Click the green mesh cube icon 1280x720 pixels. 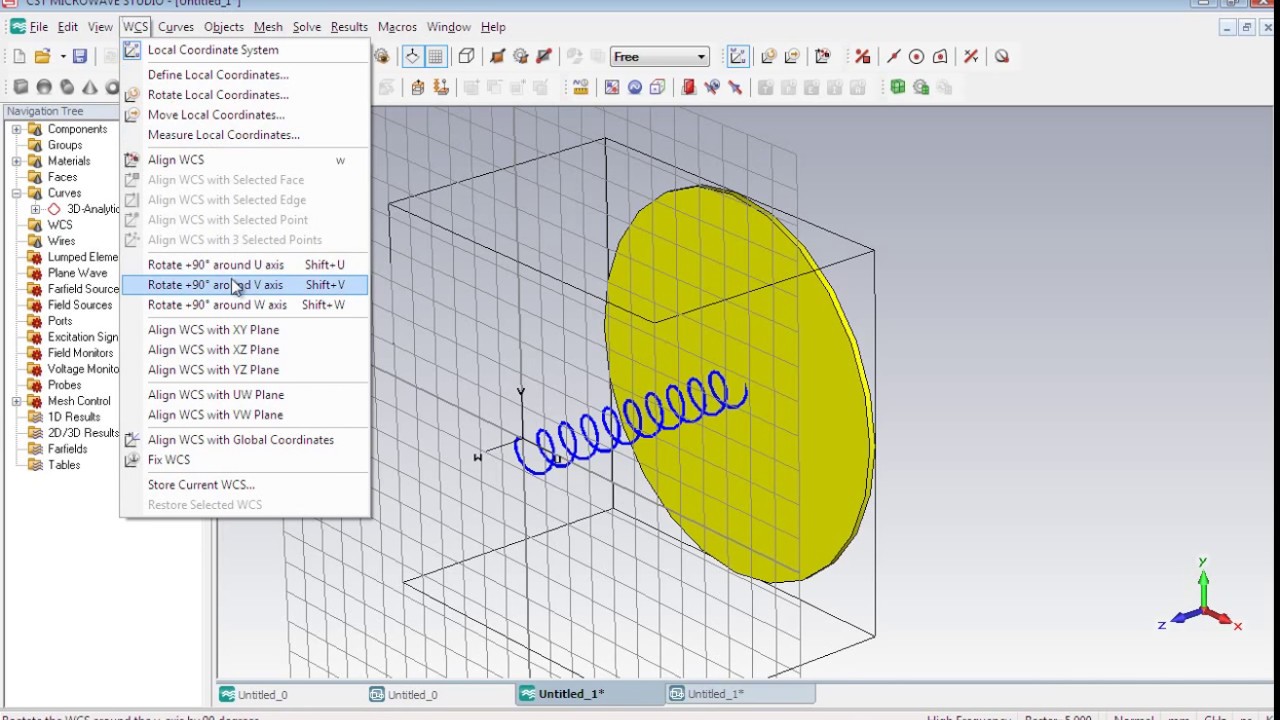coord(898,87)
